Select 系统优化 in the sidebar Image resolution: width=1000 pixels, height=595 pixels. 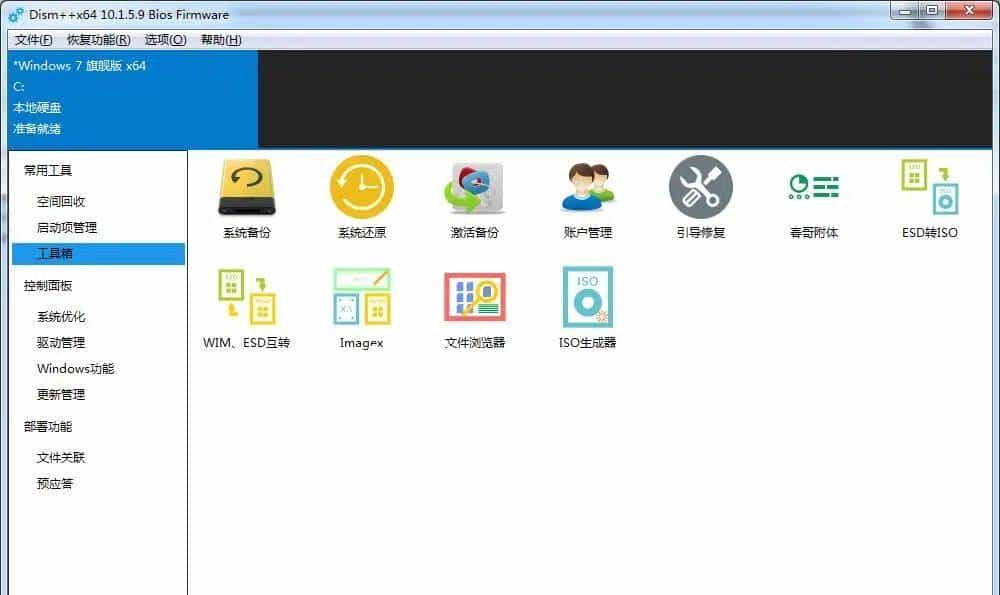61,317
